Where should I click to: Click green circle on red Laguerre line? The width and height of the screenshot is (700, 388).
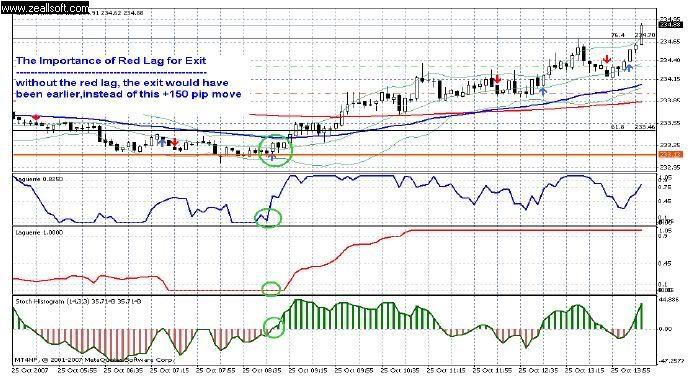[271, 289]
